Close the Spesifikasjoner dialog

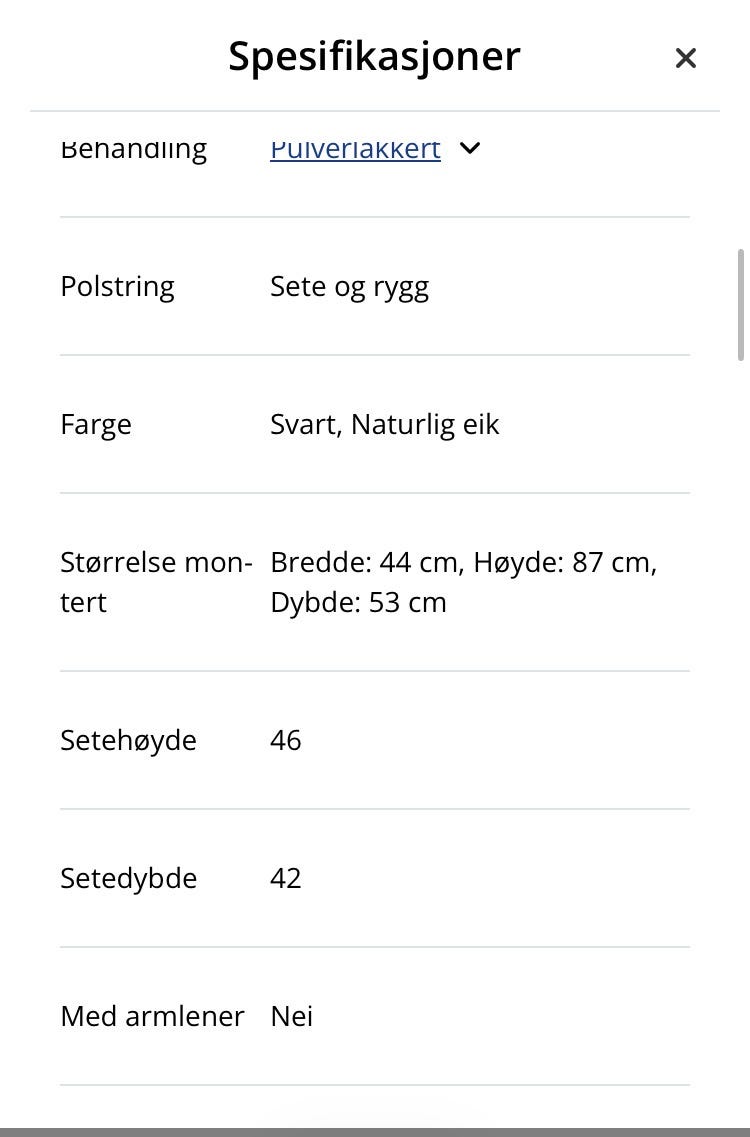686,58
